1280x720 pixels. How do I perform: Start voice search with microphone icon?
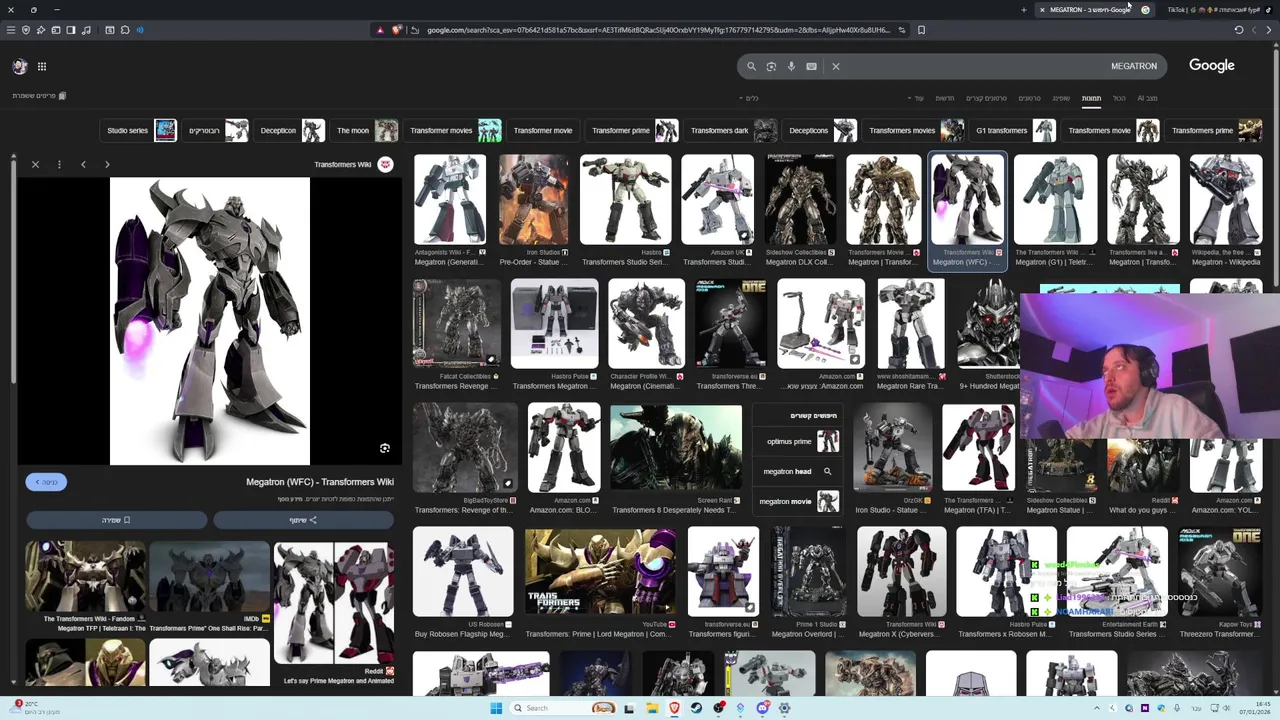pos(791,67)
